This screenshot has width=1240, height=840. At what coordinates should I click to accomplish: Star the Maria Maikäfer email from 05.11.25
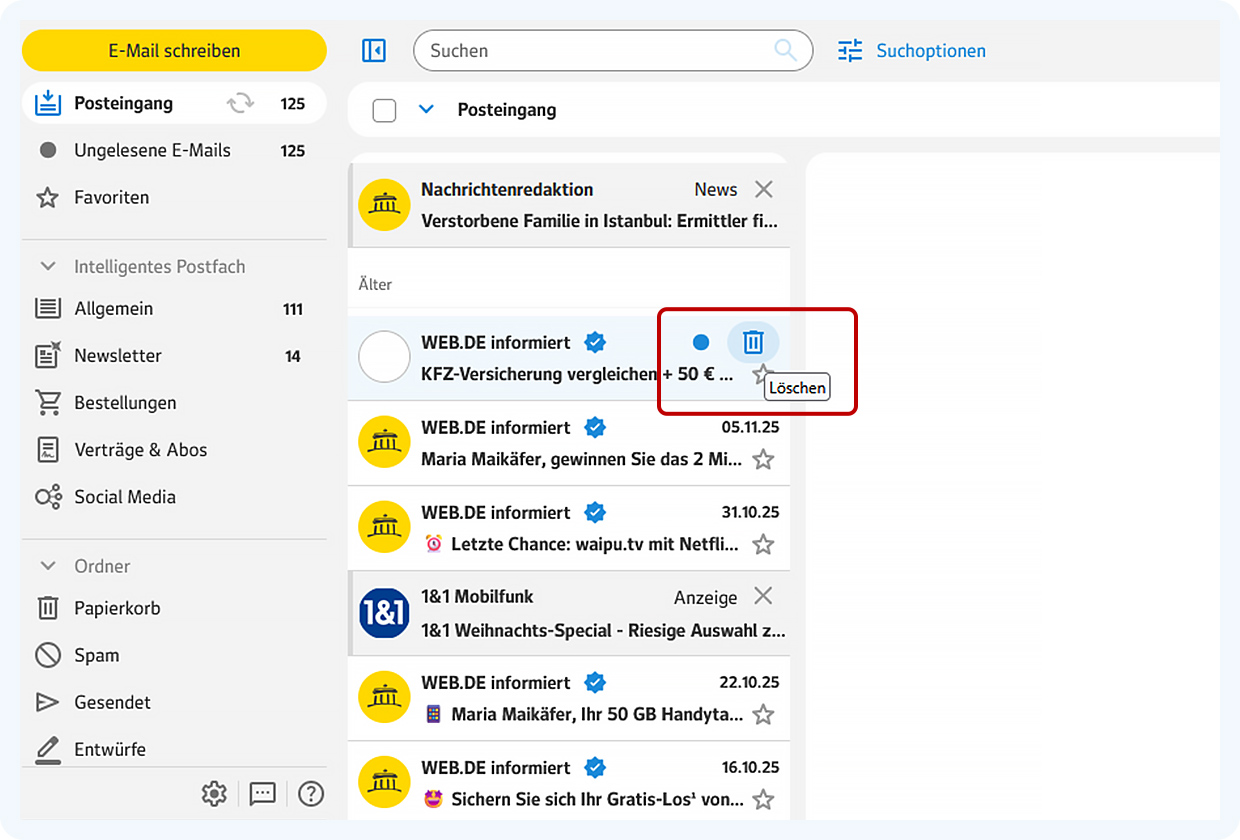(x=763, y=459)
